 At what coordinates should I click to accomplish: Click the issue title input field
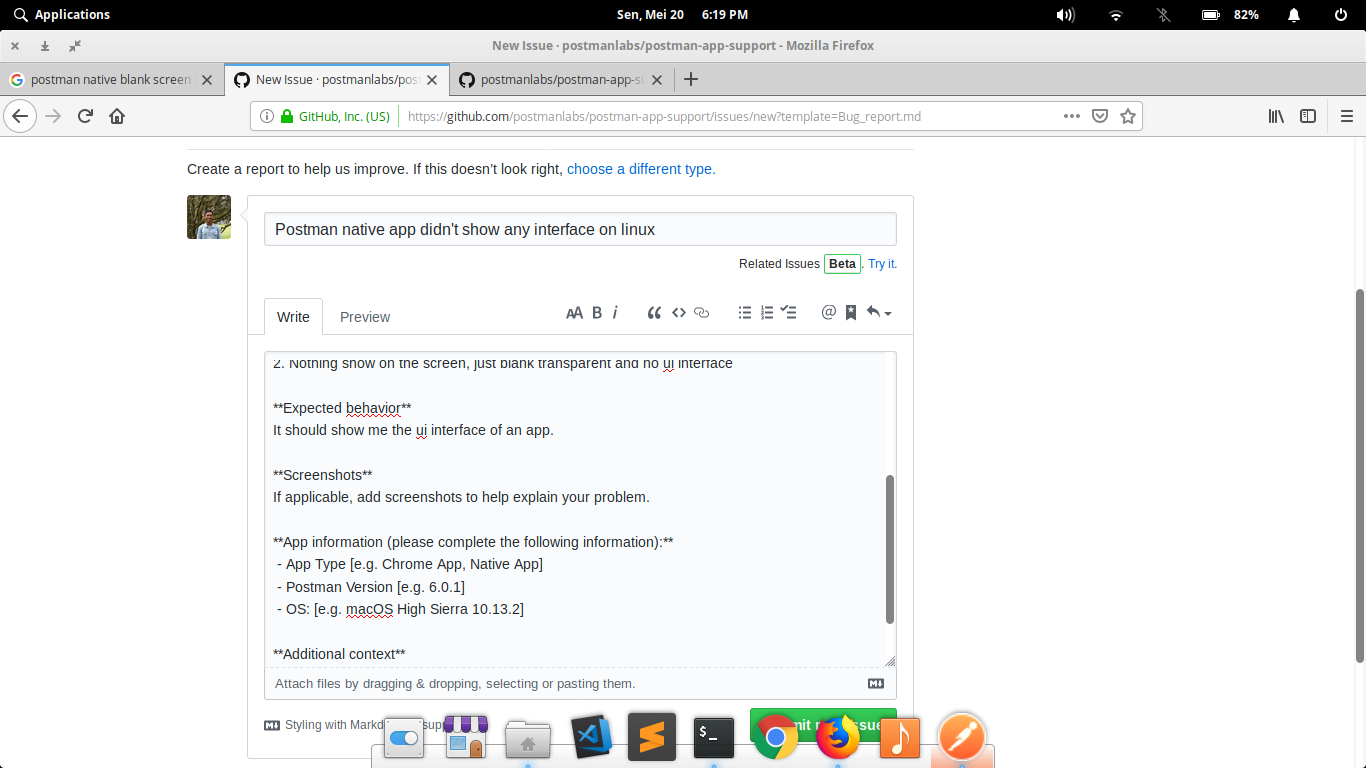(x=580, y=229)
